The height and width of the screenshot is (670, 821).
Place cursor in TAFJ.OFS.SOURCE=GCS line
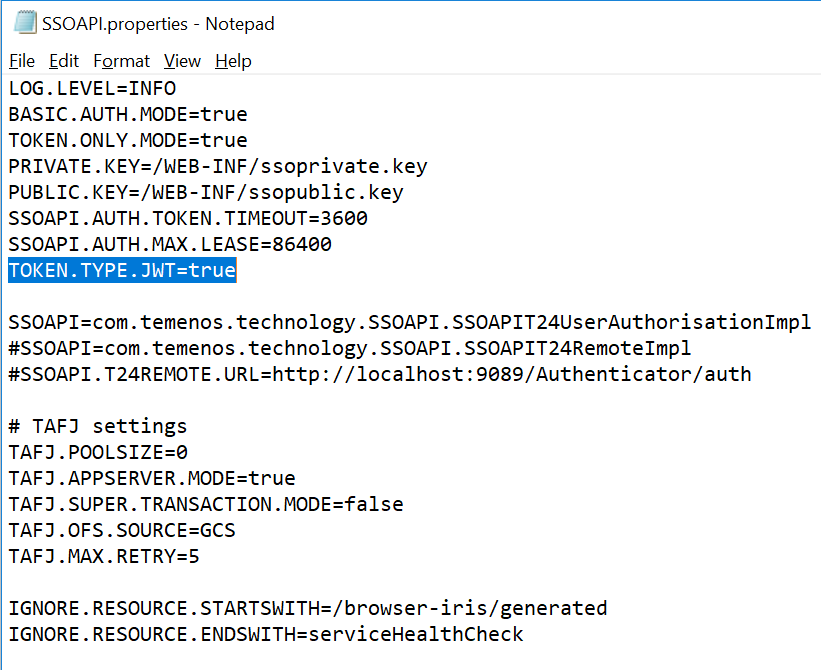(x=122, y=530)
